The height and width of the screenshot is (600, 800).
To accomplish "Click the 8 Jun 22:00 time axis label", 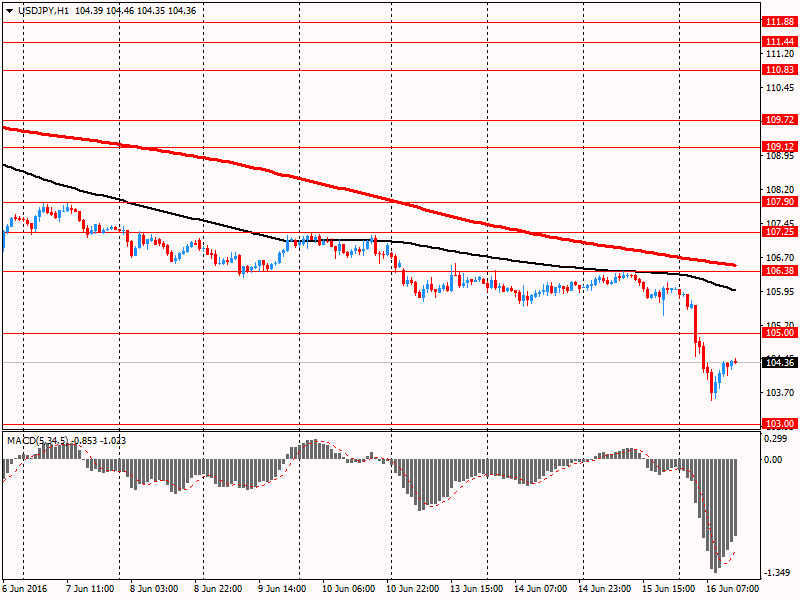I will tap(218, 589).
